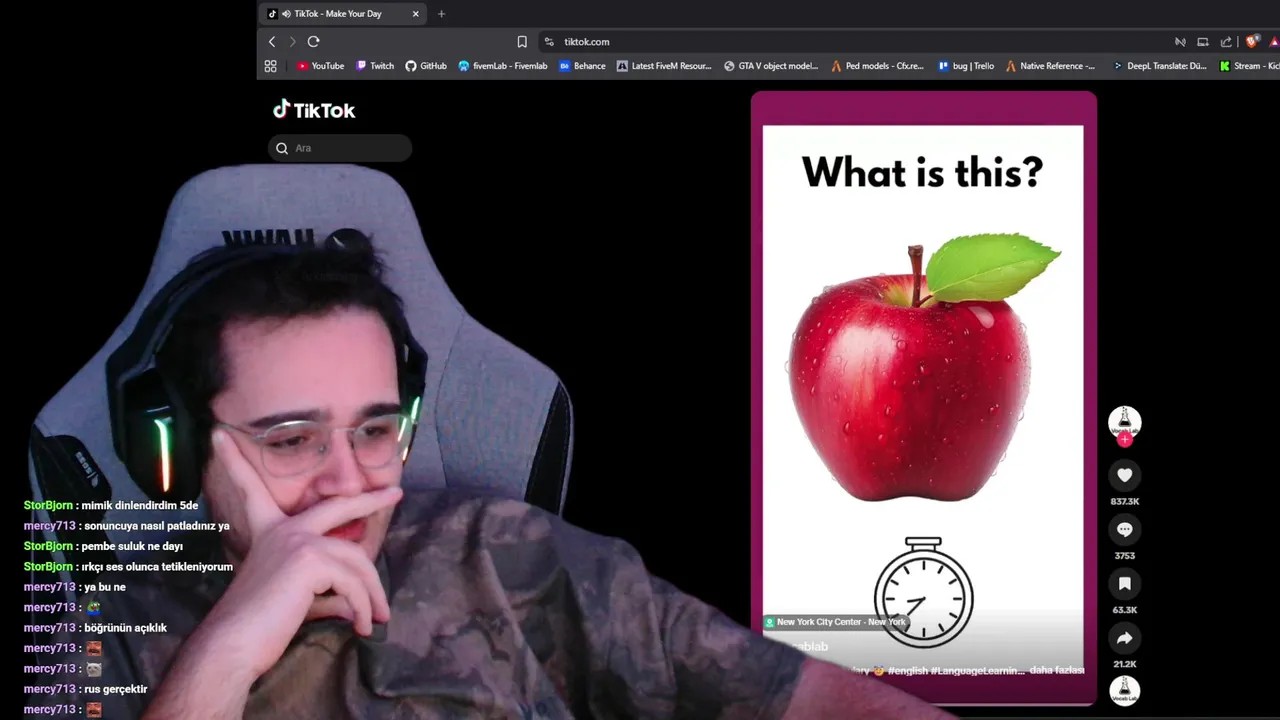1280x720 pixels.
Task: Go forward with the browser forward arrow
Action: 292,41
